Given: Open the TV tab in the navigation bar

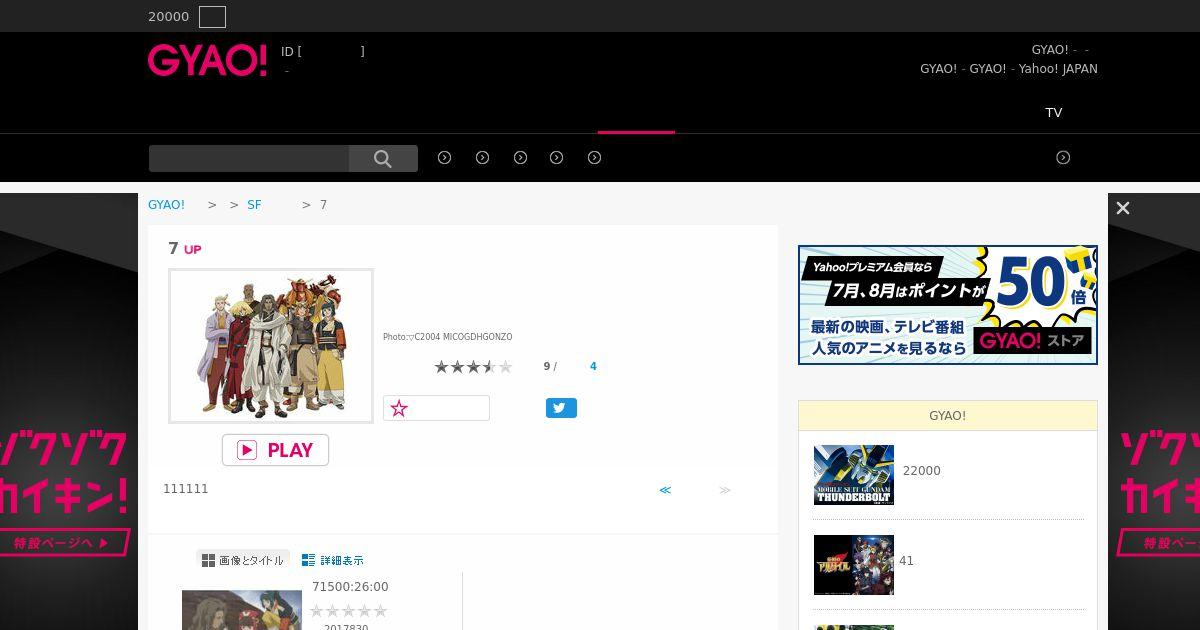Looking at the screenshot, I should (x=1054, y=112).
